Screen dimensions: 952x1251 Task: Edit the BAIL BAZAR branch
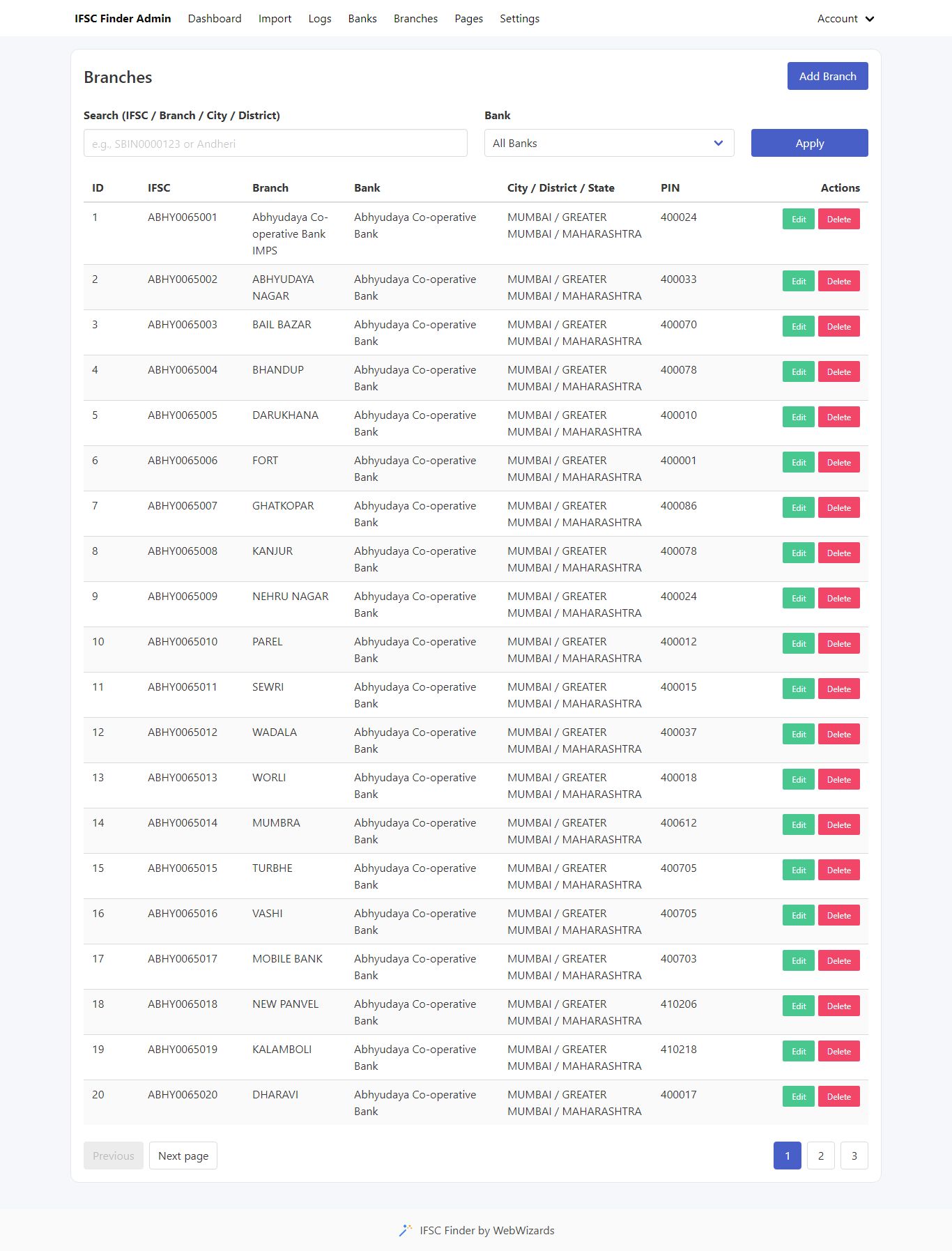pyautogui.click(x=798, y=327)
